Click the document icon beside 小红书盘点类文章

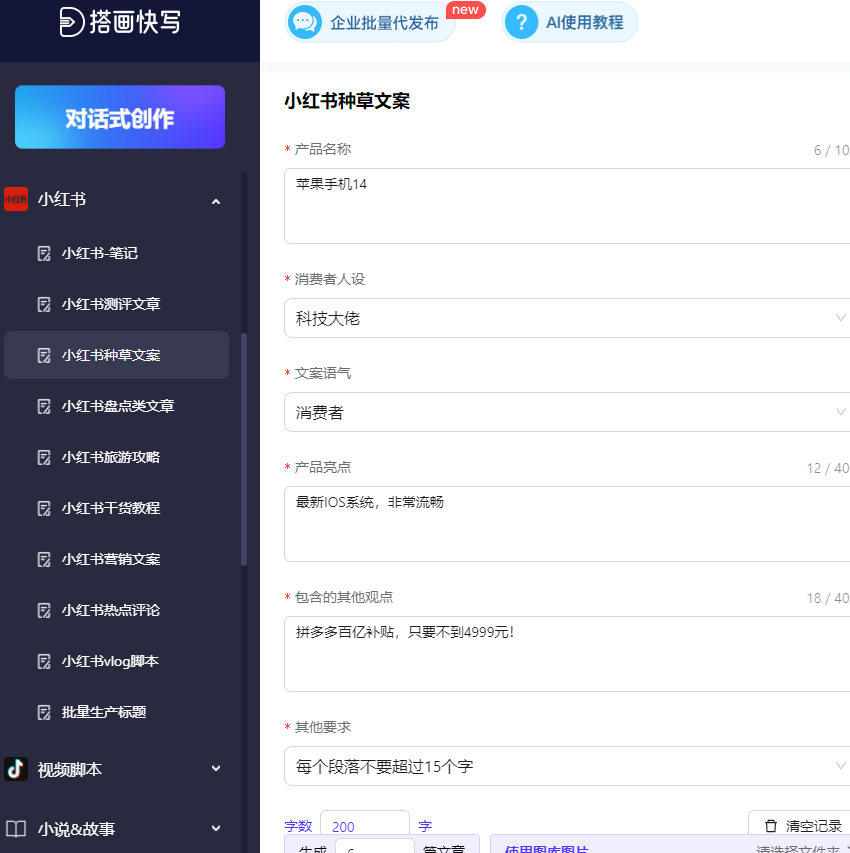coord(44,406)
